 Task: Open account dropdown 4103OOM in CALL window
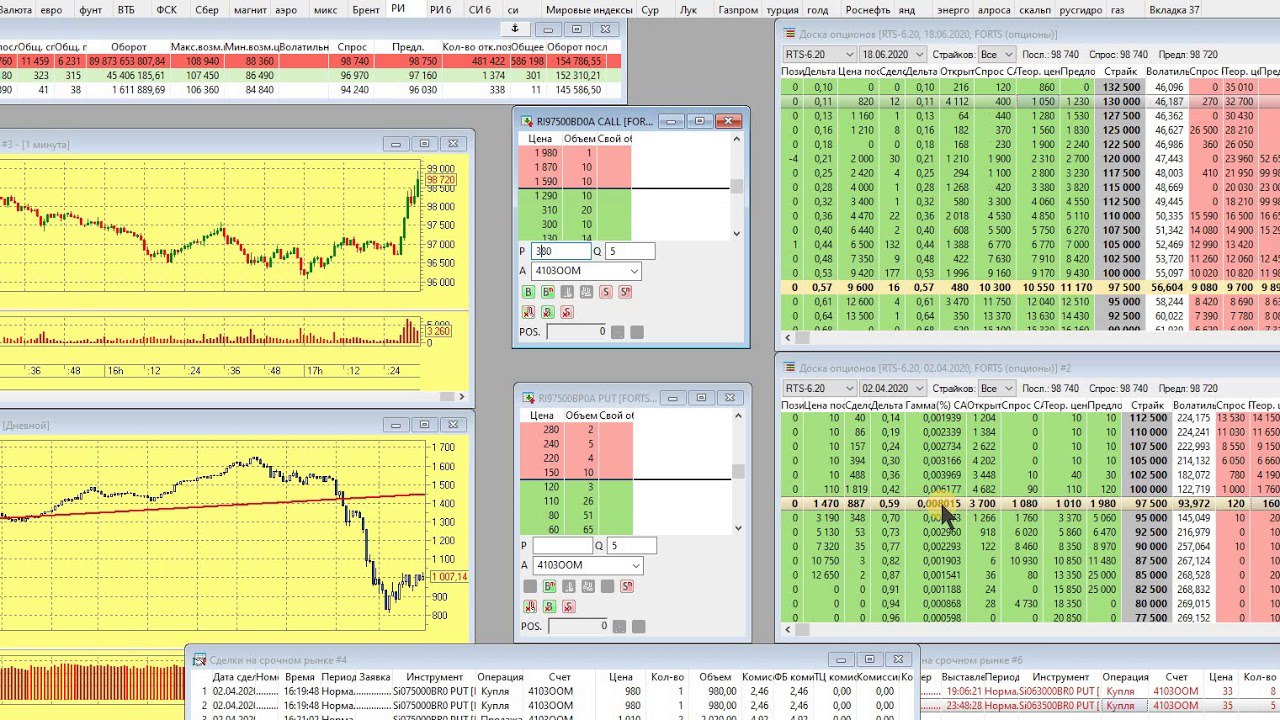[634, 271]
